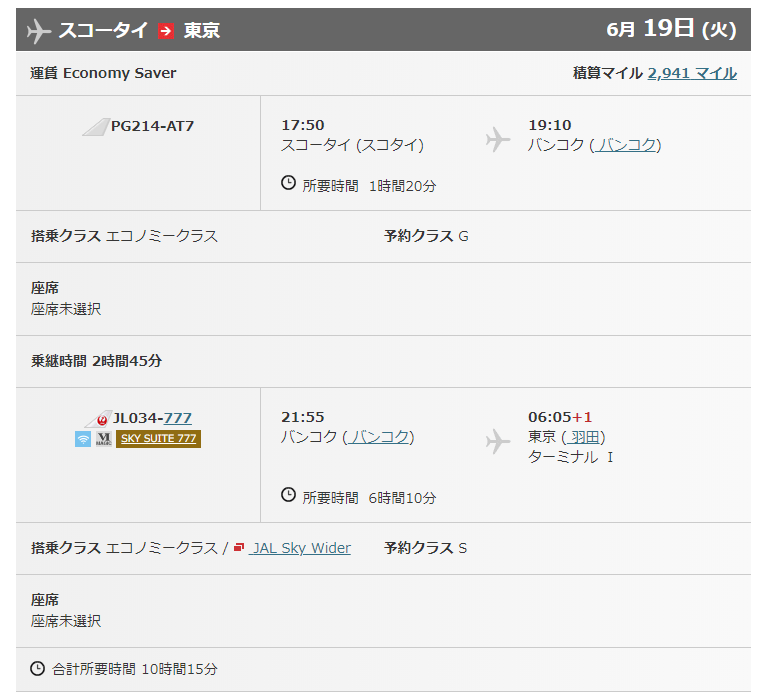Screen dimensions: 765x698
Task: Click the plane icon between 17:50 and 19:10
Action: pos(497,139)
